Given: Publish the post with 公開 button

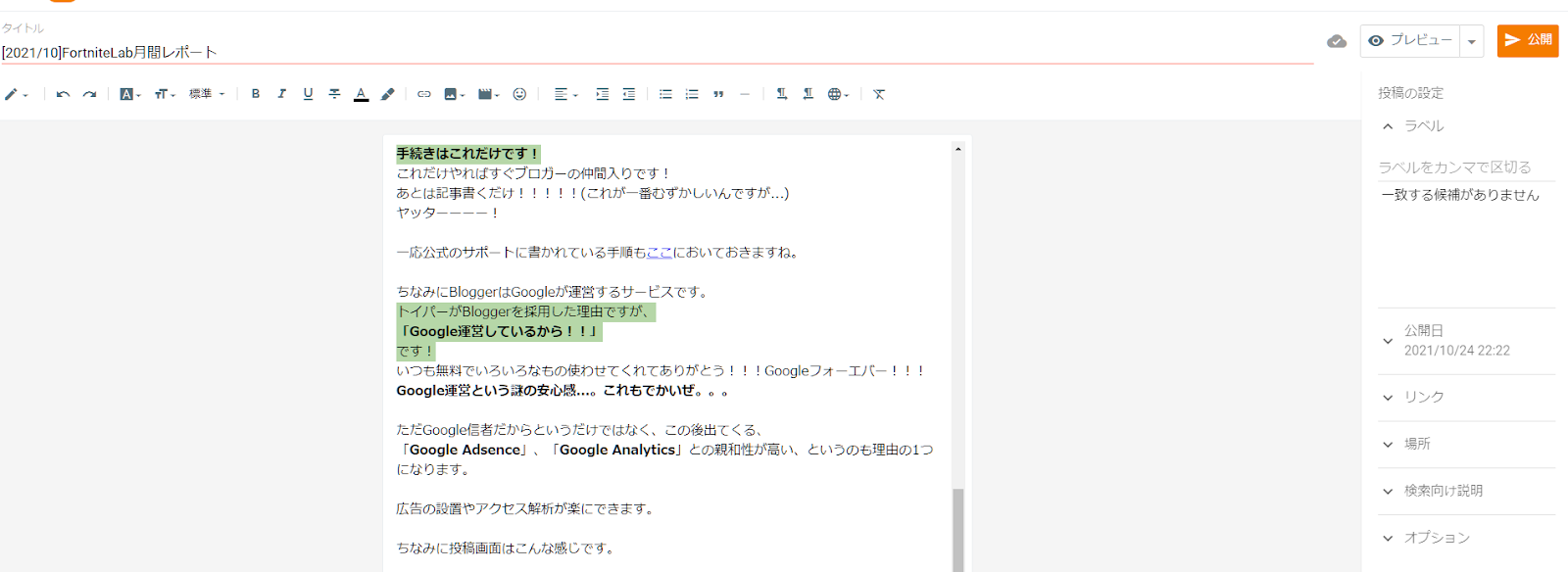Looking at the screenshot, I should 1528,40.
